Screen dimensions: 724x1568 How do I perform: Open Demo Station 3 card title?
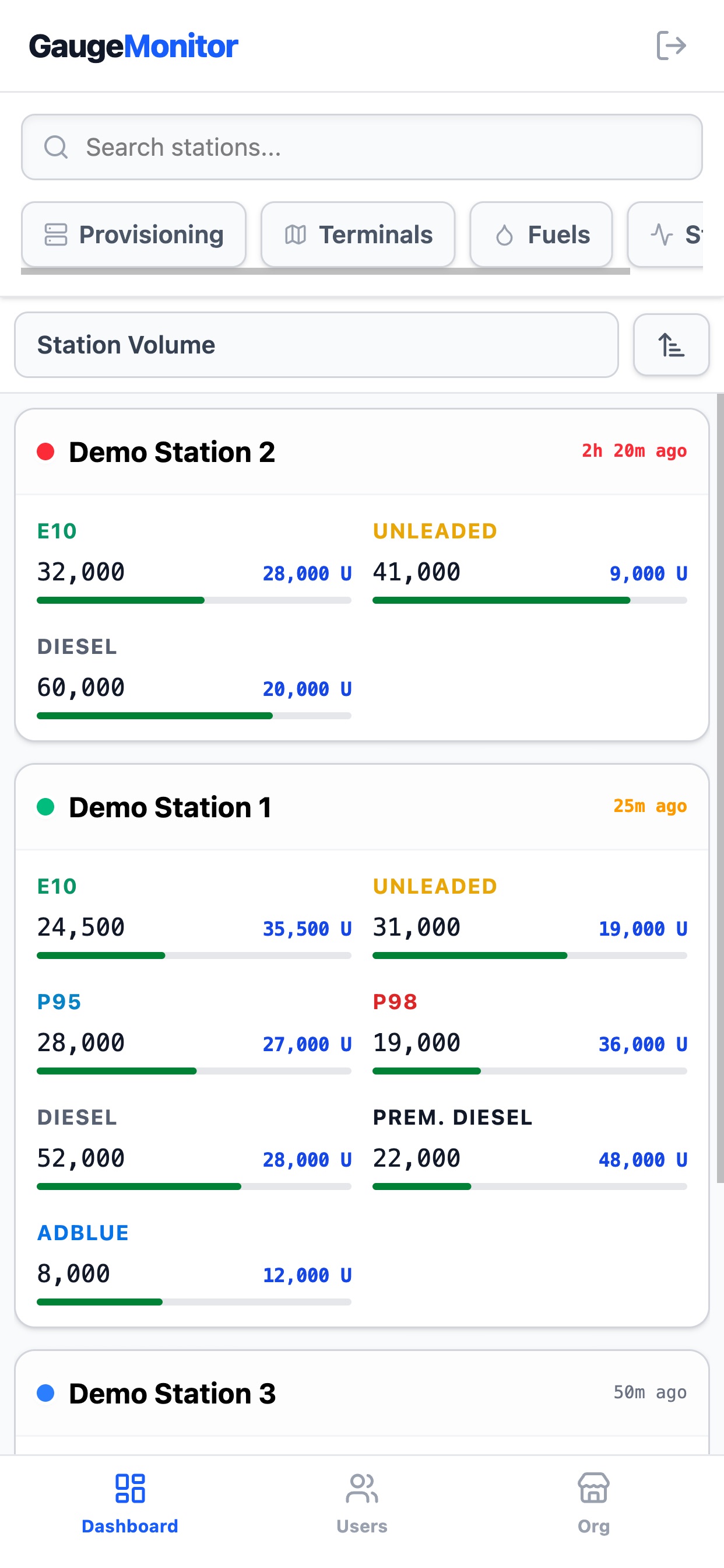pyautogui.click(x=172, y=1394)
